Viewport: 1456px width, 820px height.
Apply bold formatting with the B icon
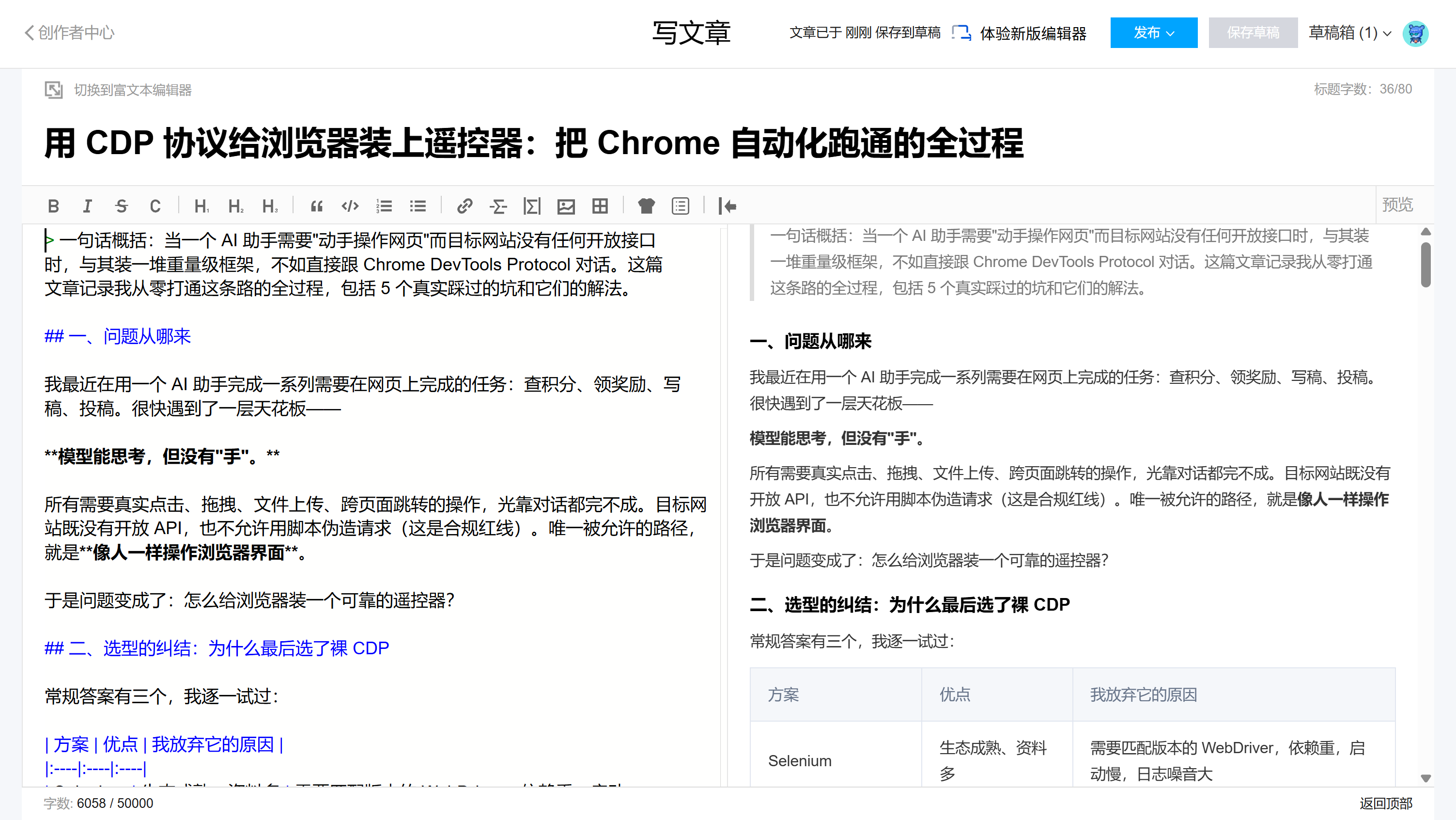point(54,206)
